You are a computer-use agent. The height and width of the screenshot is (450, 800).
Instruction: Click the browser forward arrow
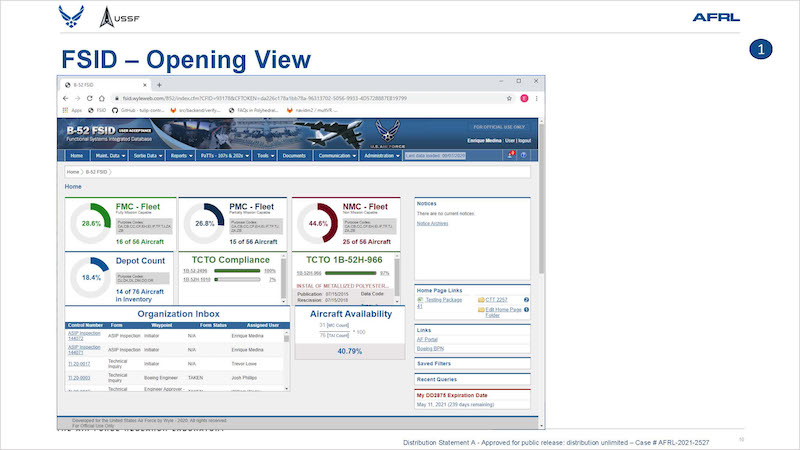pyautogui.click(x=78, y=98)
